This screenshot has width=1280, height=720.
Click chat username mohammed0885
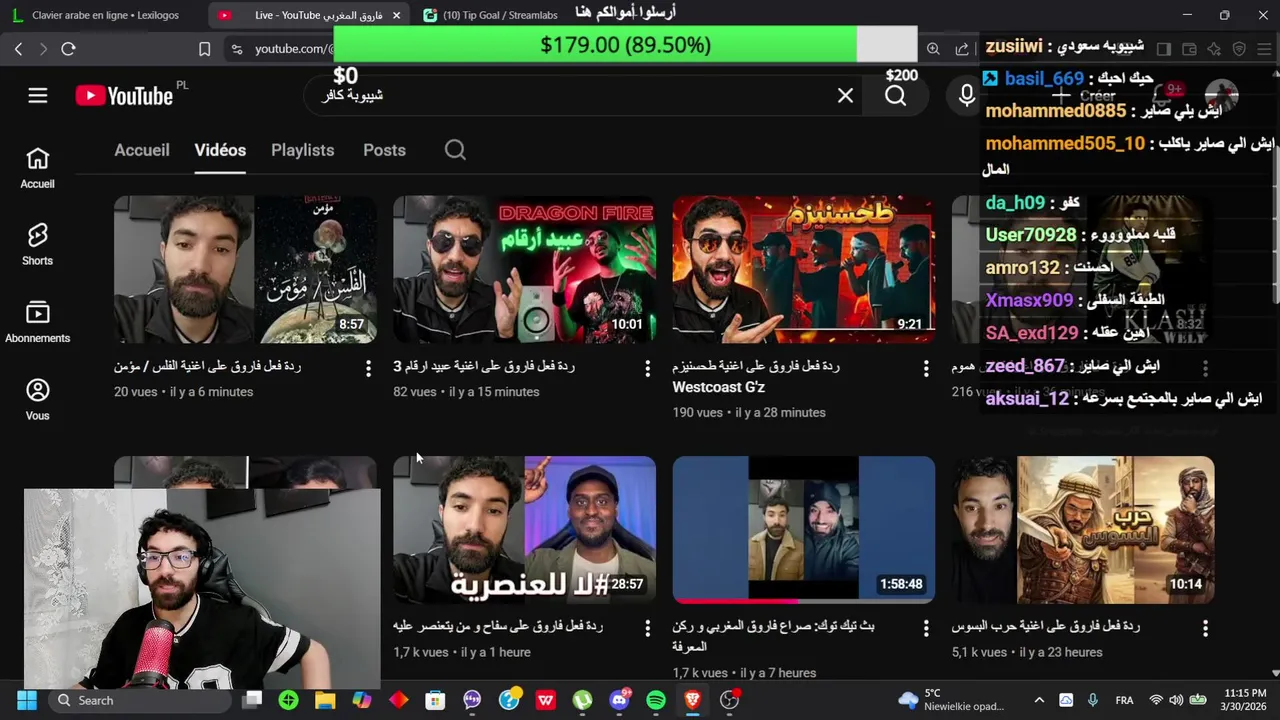pos(1055,111)
